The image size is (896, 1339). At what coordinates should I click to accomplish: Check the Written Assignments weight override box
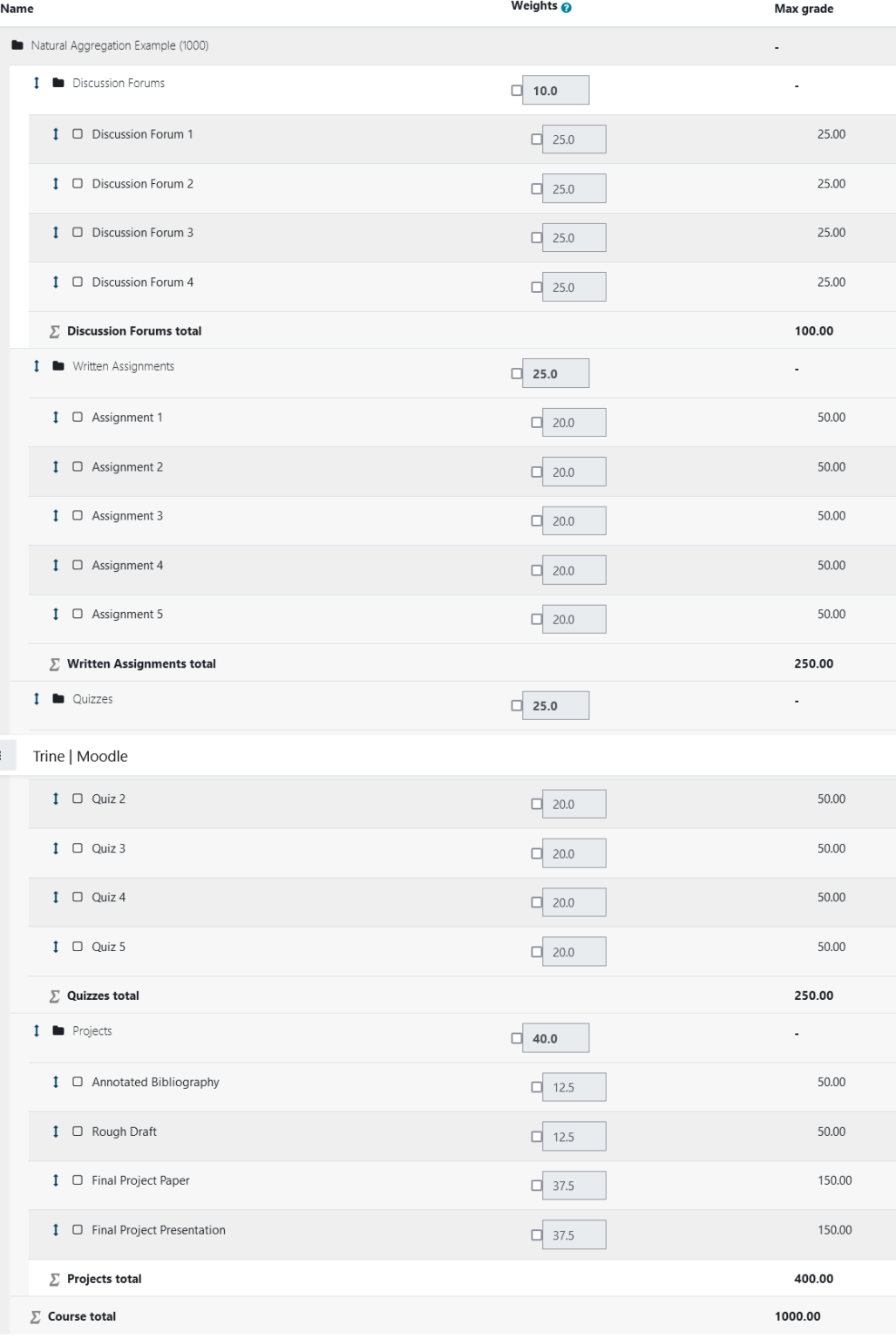(515, 372)
